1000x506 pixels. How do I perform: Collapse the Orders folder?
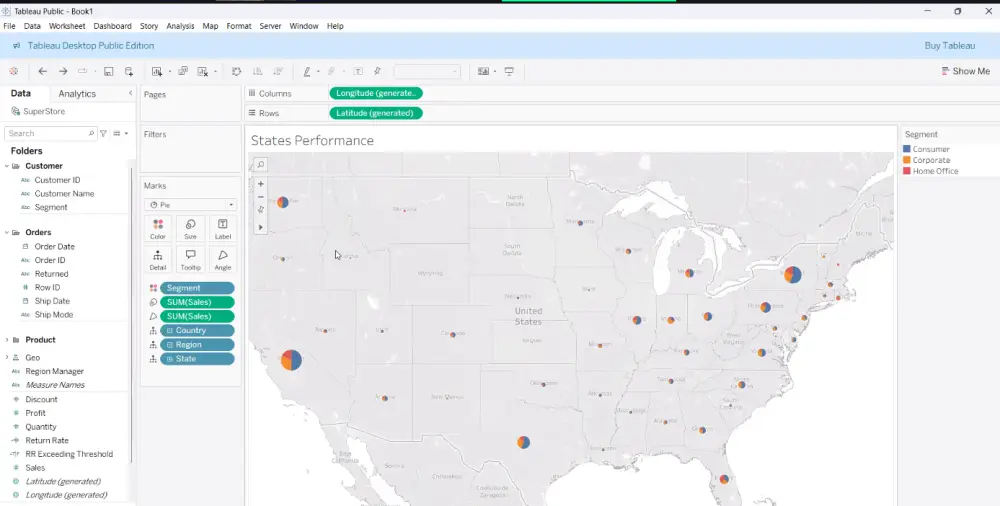[x=7, y=232]
